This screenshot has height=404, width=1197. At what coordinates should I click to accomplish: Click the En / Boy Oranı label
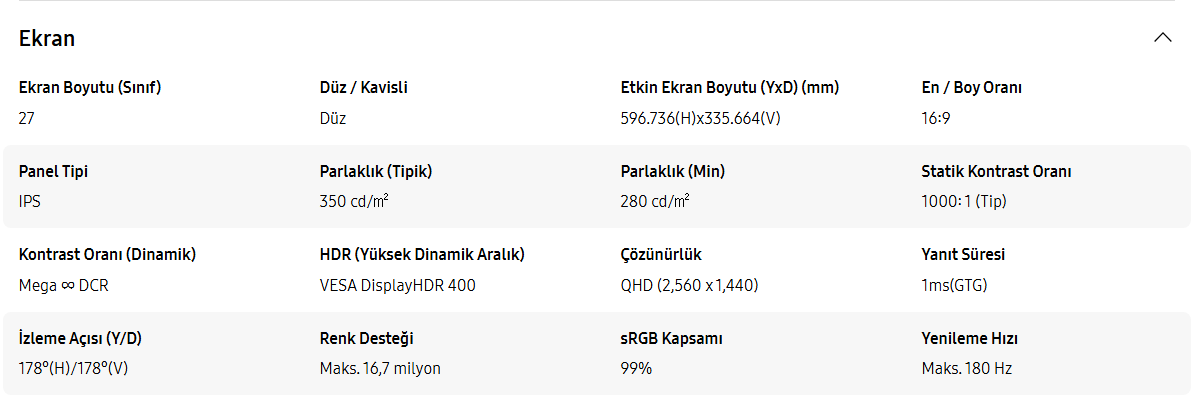point(971,88)
